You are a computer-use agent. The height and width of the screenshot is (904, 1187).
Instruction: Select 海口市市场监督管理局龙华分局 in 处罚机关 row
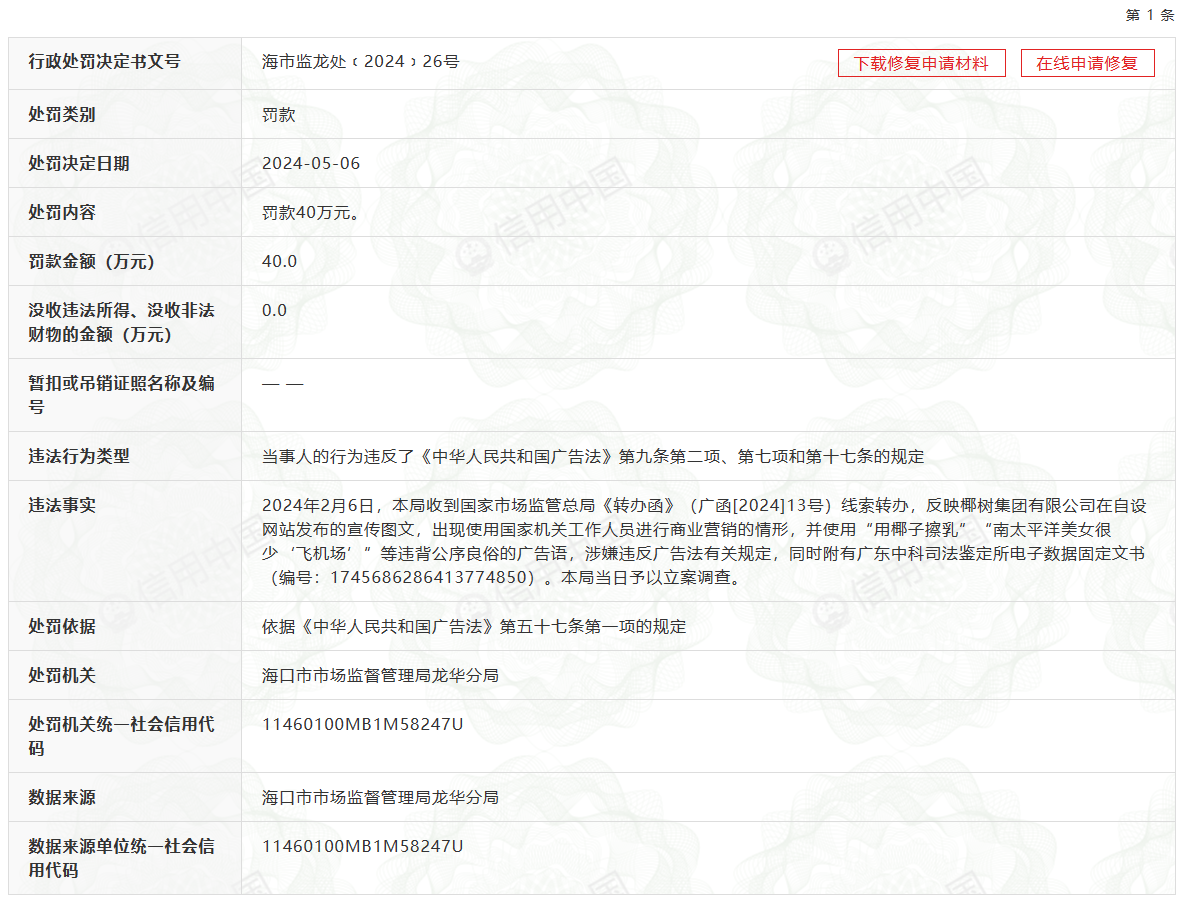pos(380,675)
